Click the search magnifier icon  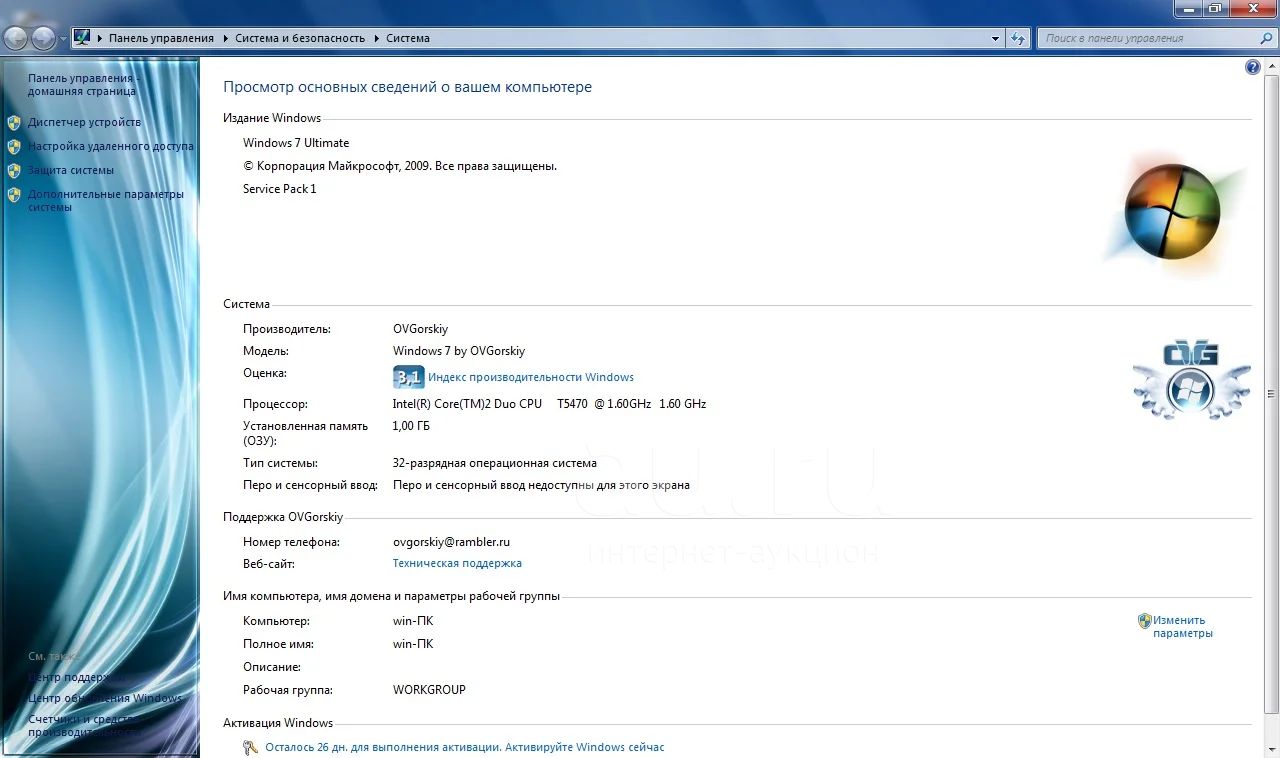[x=1266, y=38]
